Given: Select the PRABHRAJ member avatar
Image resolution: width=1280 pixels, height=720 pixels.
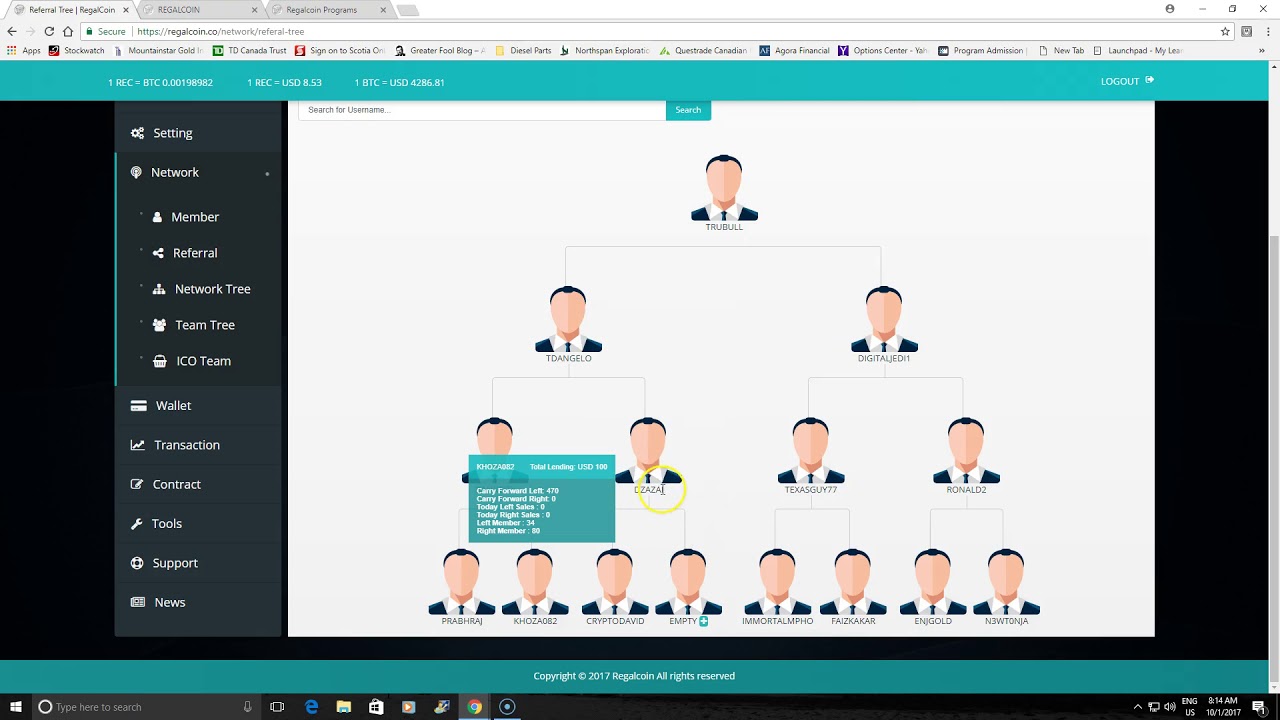Looking at the screenshot, I should point(461,581).
